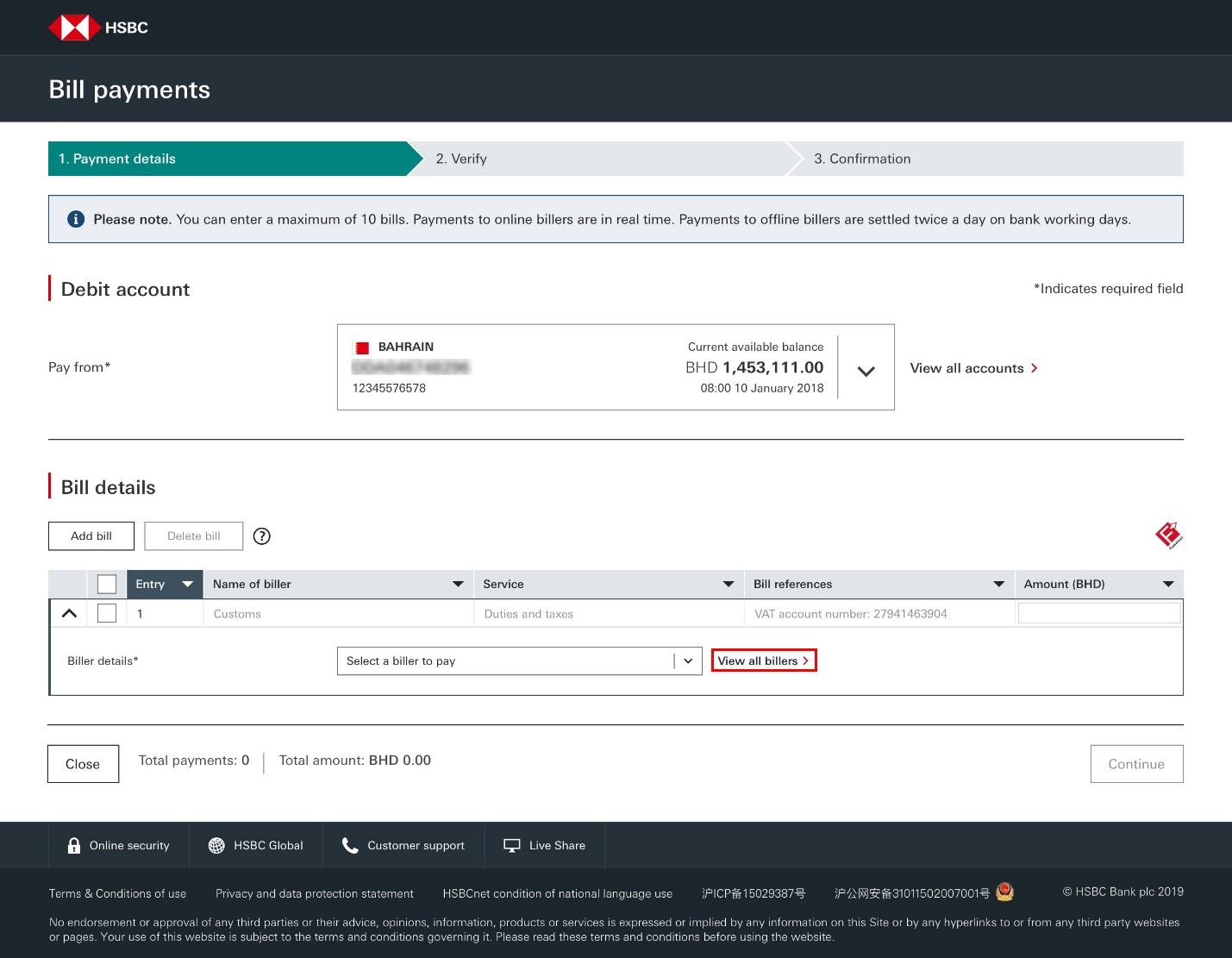Start Live Share screen session
The width and height of the screenshot is (1232, 958).
pos(545,845)
